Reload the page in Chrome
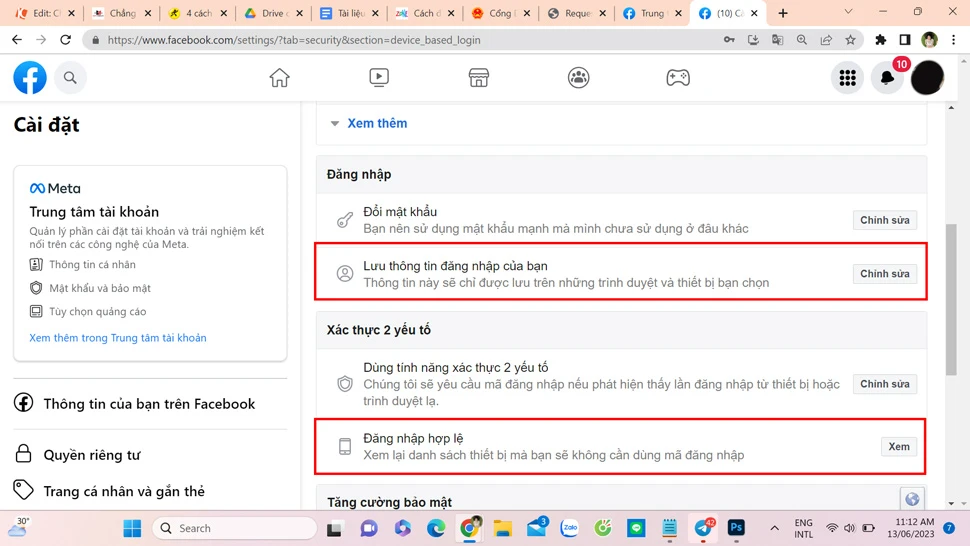The width and height of the screenshot is (970, 546). pos(66,40)
